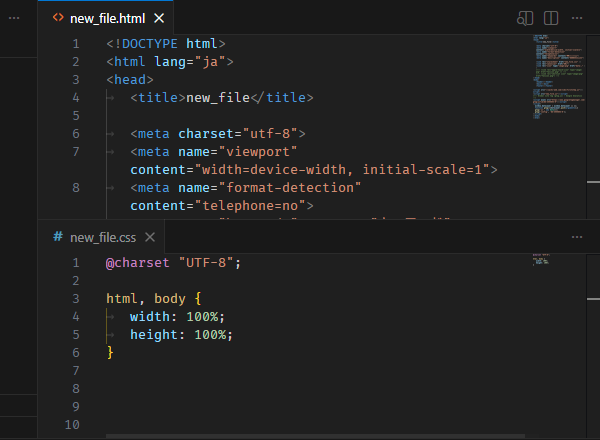Click the height: 100% declaration

180,334
